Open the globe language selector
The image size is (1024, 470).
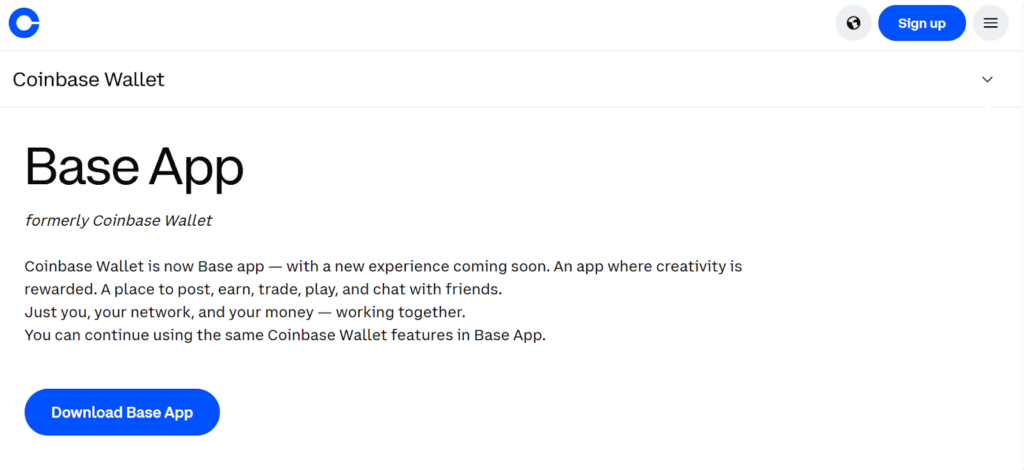[x=853, y=23]
